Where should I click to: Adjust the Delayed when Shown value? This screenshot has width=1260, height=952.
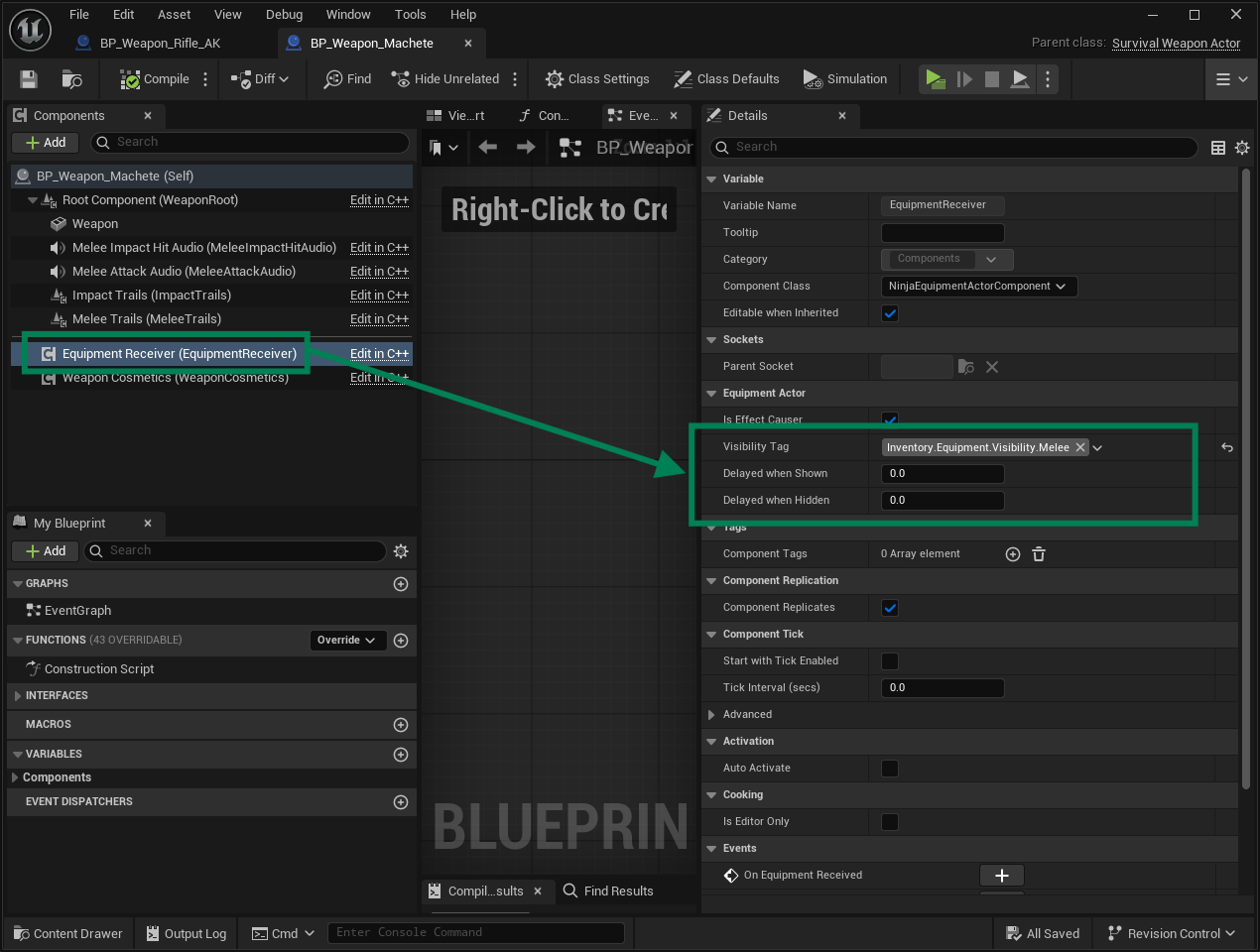click(942, 473)
